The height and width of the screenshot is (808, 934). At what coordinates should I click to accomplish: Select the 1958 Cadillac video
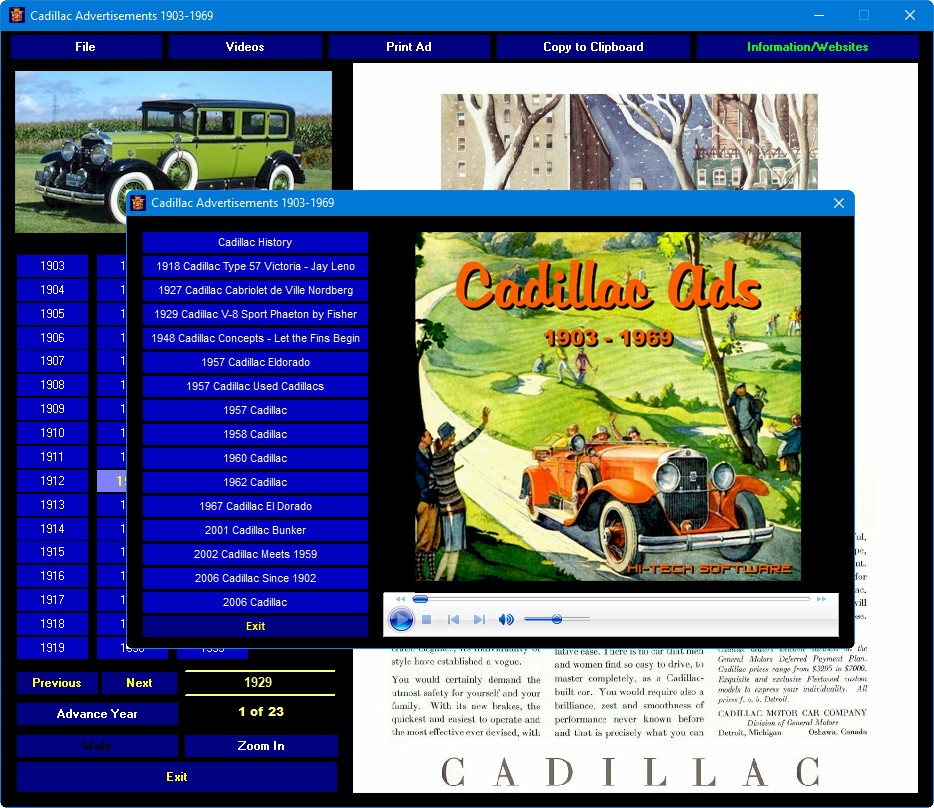tap(255, 434)
